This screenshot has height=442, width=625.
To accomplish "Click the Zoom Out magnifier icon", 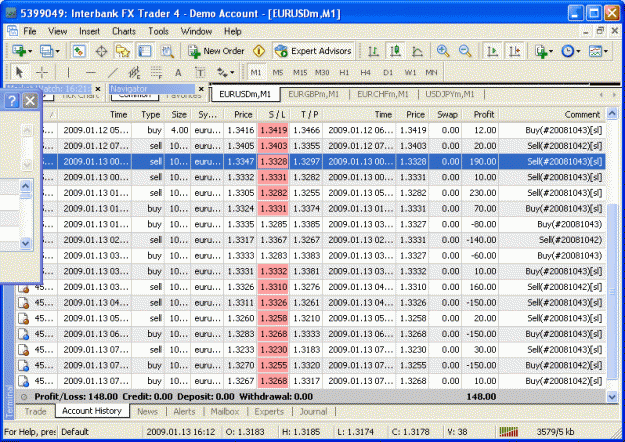I will (465, 51).
